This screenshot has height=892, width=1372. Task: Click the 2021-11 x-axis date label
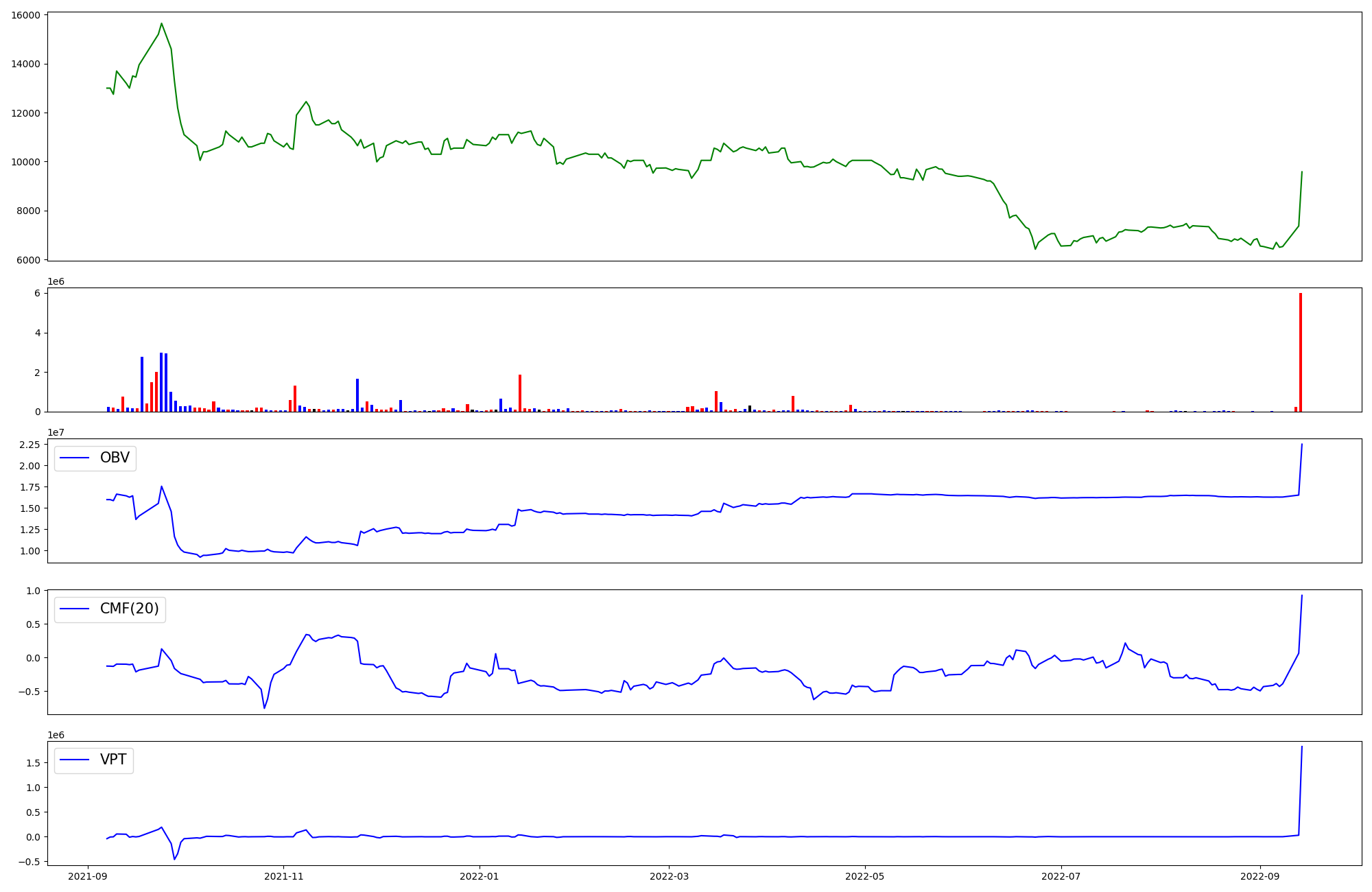[283, 876]
